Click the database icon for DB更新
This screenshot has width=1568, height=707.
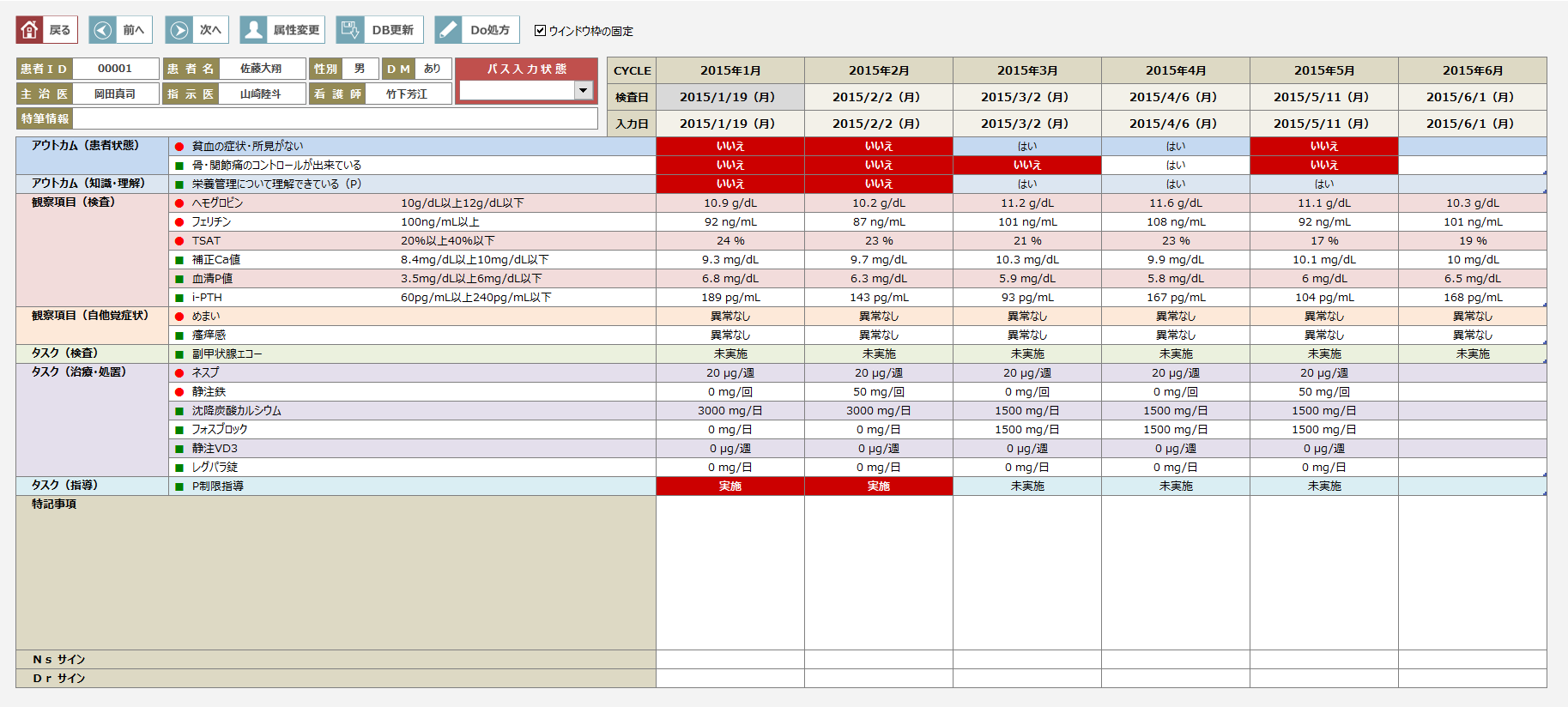pos(350,30)
